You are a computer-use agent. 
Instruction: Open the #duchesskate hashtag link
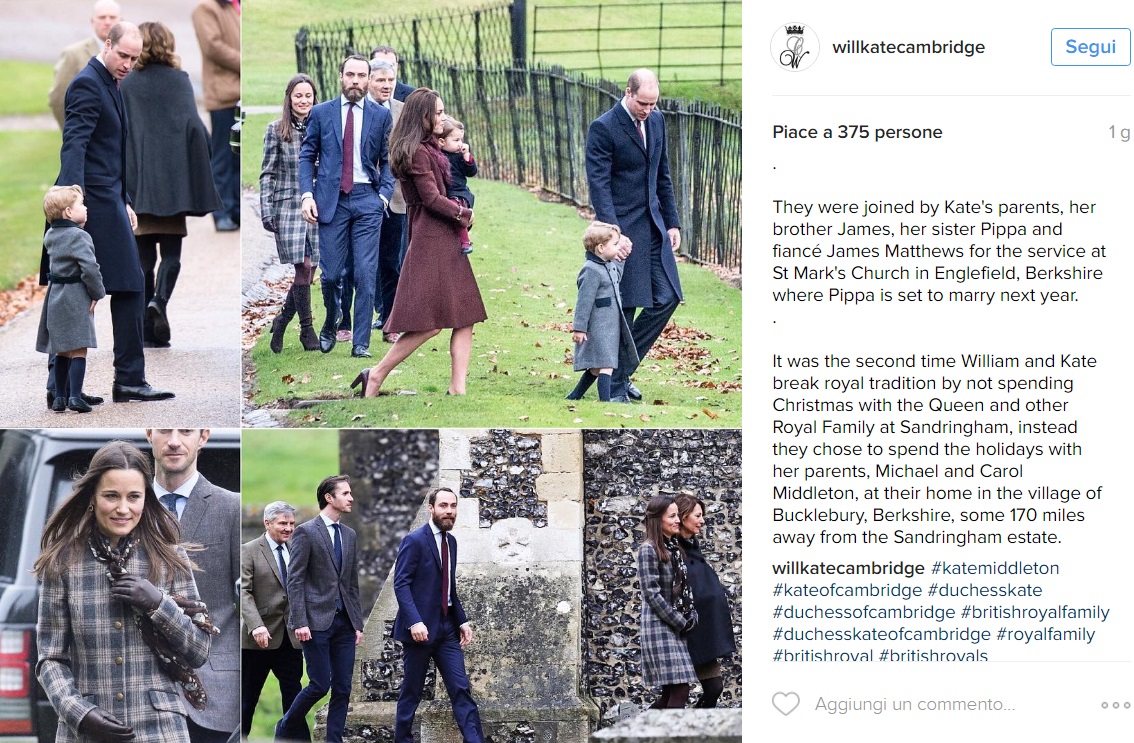coord(985,590)
